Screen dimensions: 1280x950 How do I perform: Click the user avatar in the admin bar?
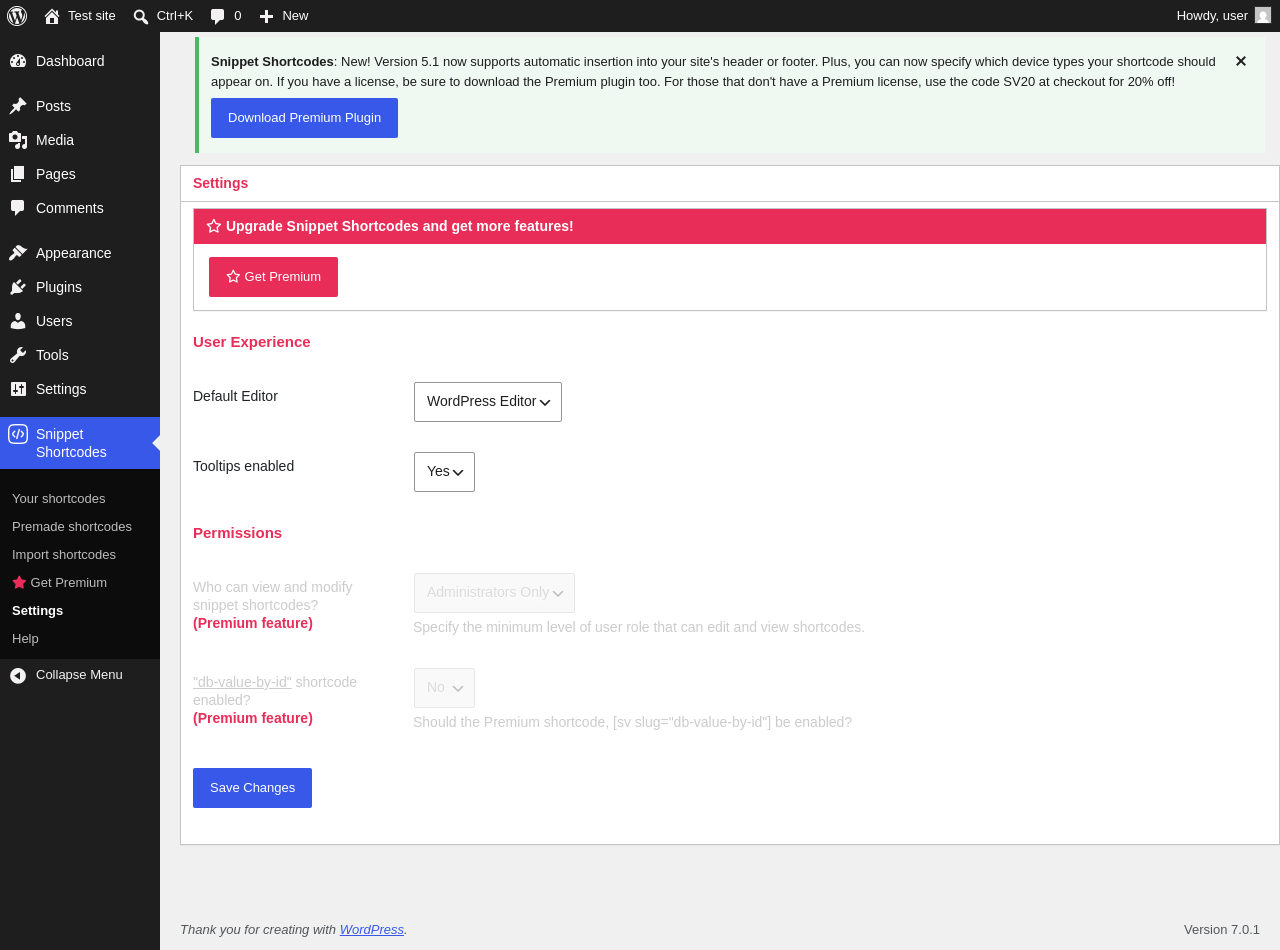(1263, 15)
